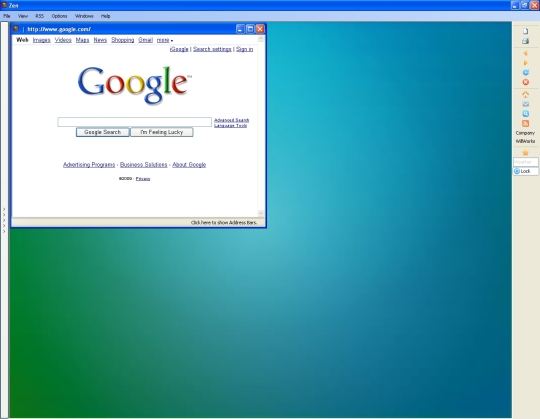The width and height of the screenshot is (540, 419).
Task: Minimize the google.com child window
Action: point(240,29)
